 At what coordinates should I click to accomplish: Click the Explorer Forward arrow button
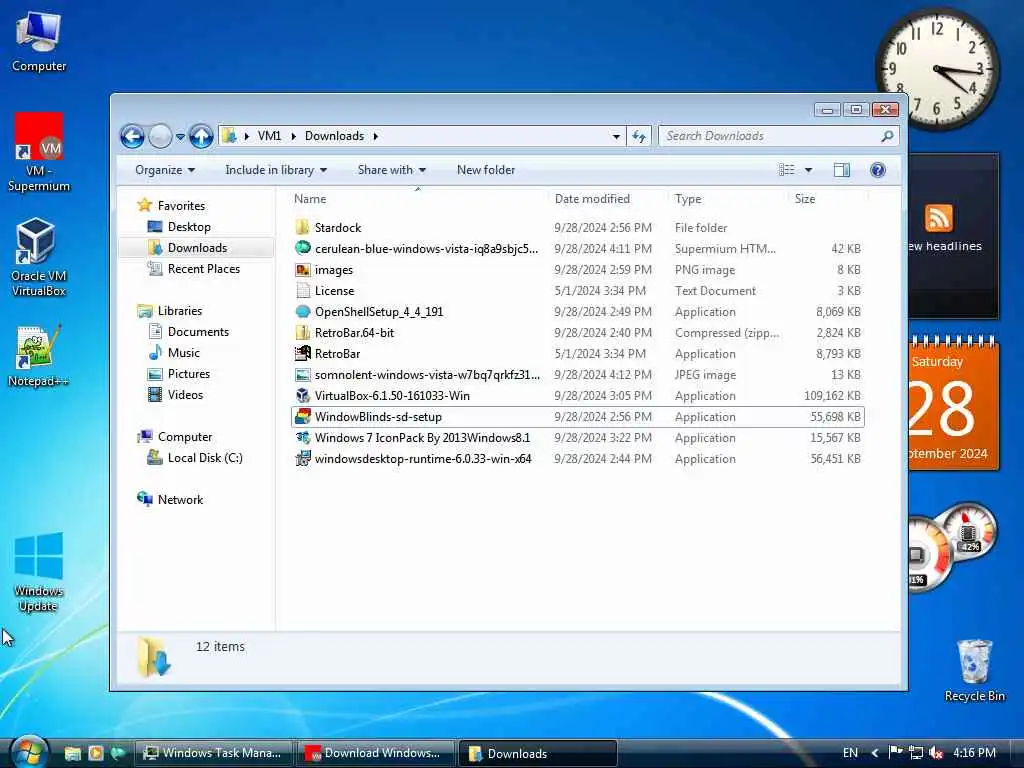coord(160,136)
